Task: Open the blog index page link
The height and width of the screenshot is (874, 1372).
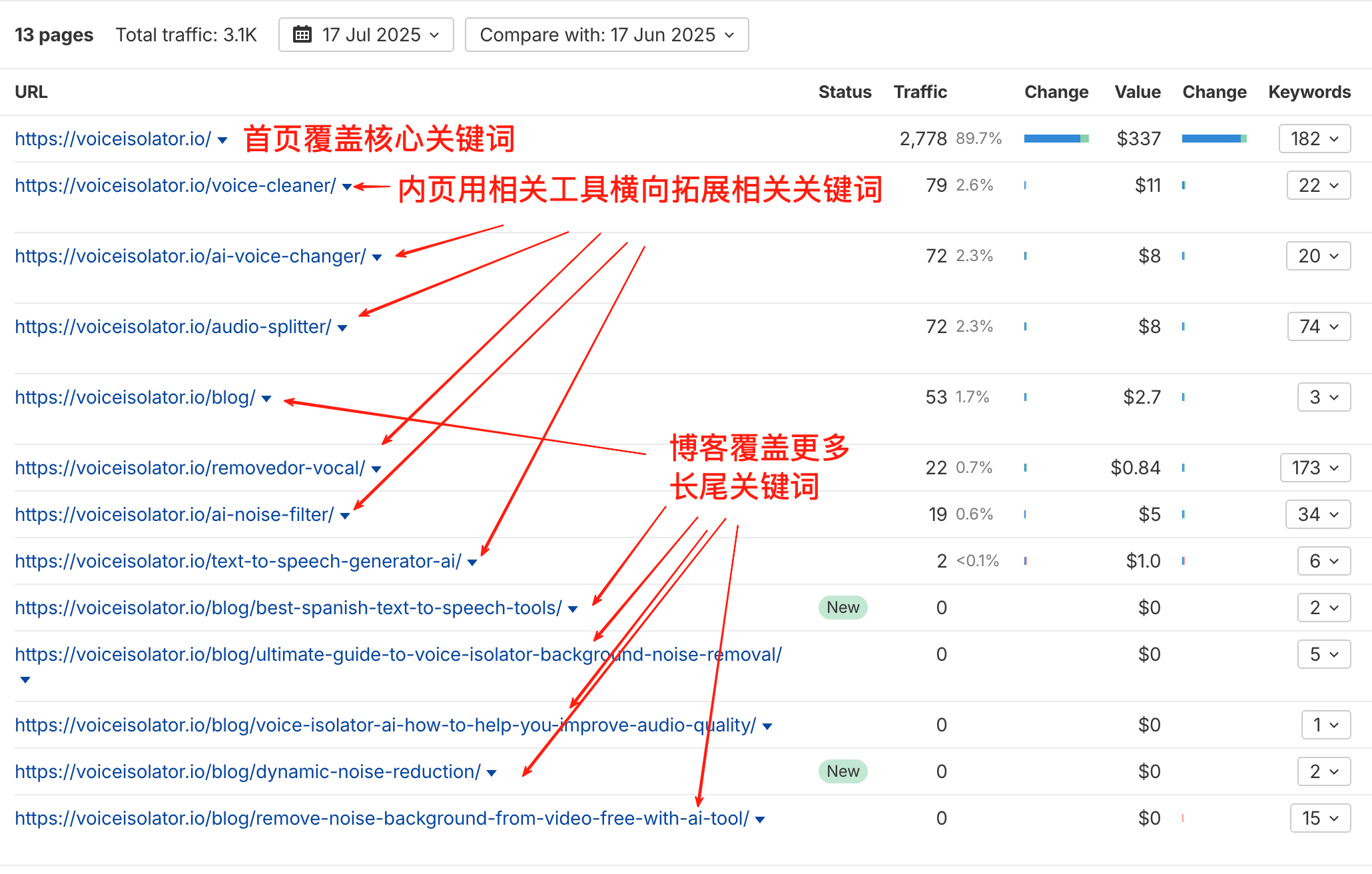Action: [135, 397]
